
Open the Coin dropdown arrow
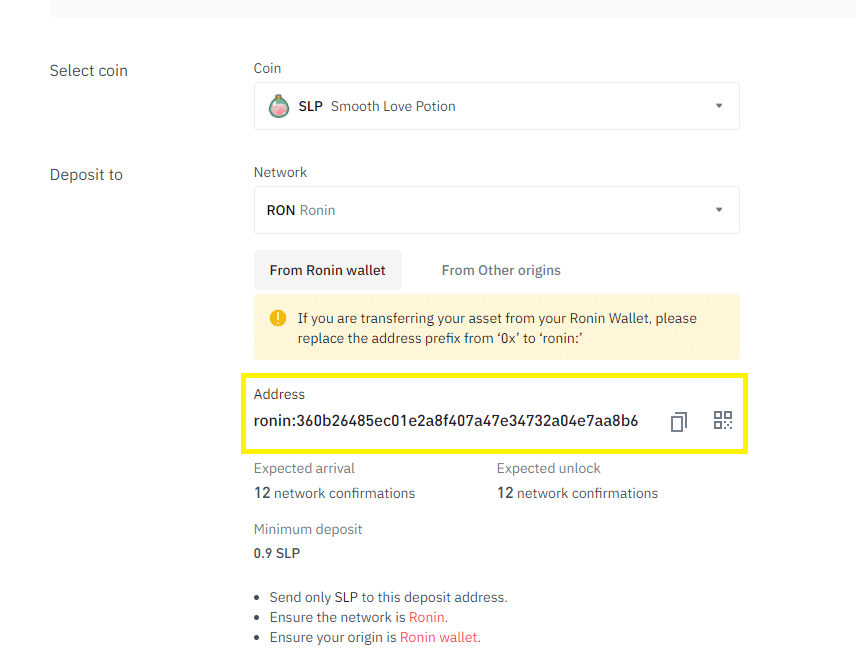pos(719,106)
